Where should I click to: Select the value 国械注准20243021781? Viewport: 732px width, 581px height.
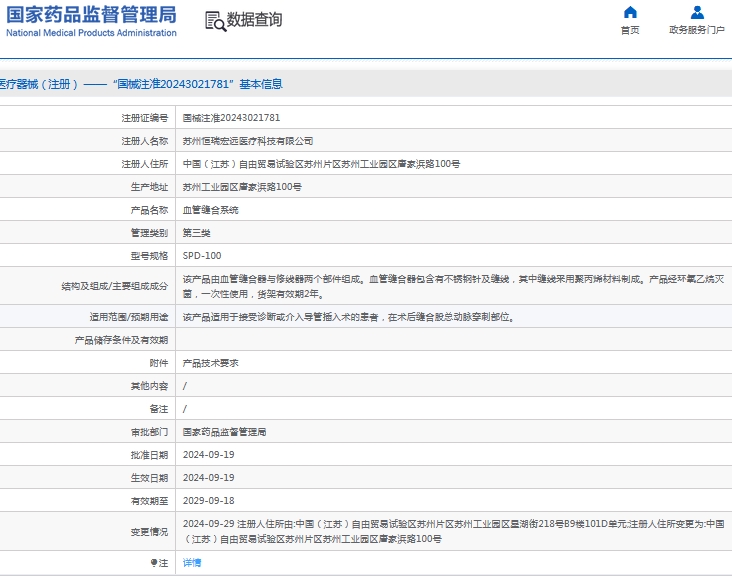pyautogui.click(x=231, y=118)
